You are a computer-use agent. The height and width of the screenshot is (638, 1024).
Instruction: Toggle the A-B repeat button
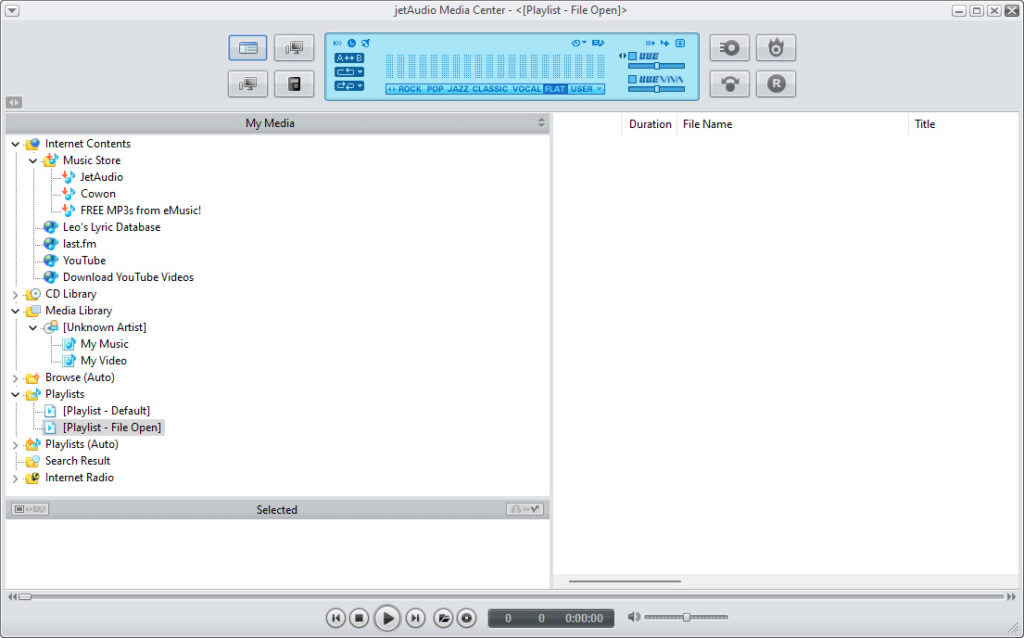tap(349, 58)
